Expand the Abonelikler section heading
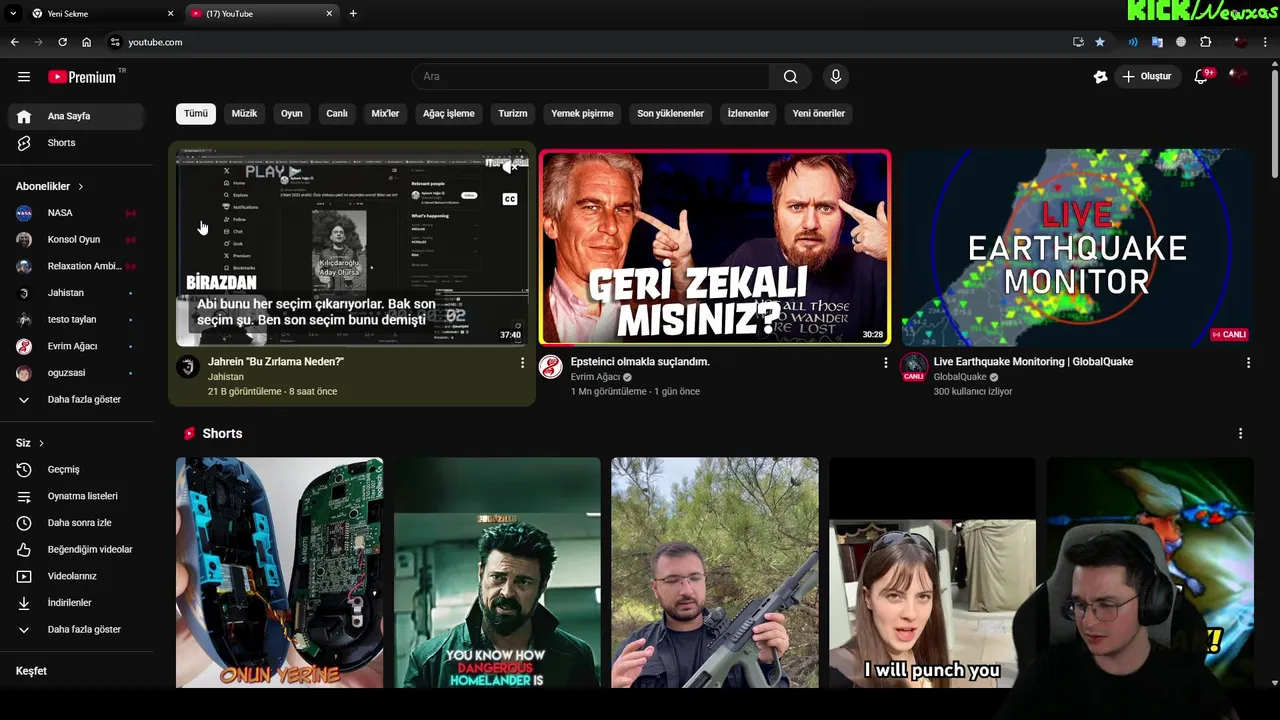Viewport: 1280px width, 720px height. click(x=50, y=187)
